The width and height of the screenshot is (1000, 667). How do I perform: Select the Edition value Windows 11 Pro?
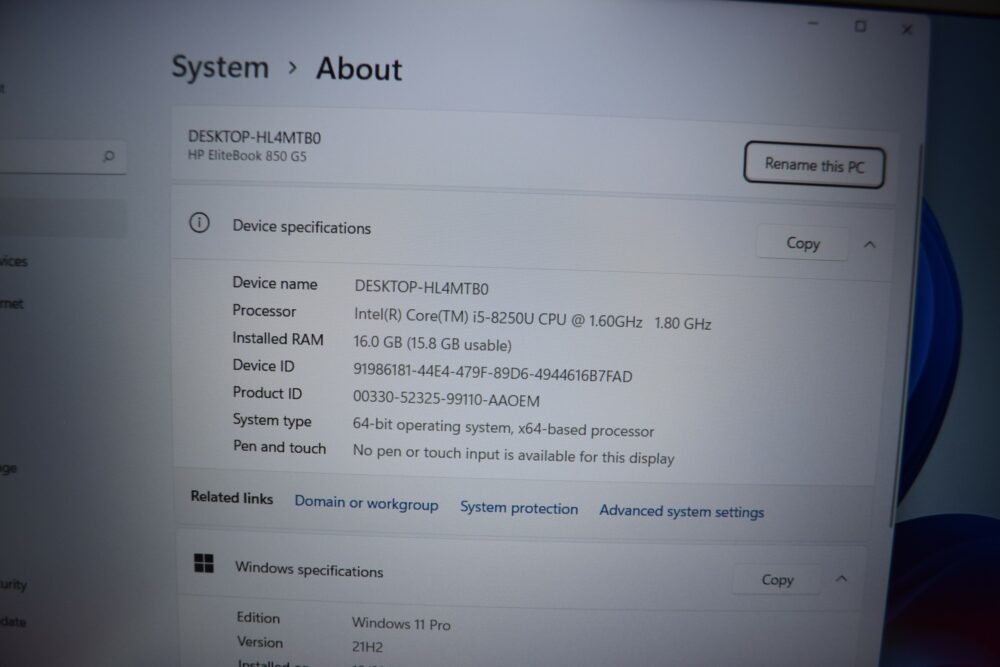(401, 623)
